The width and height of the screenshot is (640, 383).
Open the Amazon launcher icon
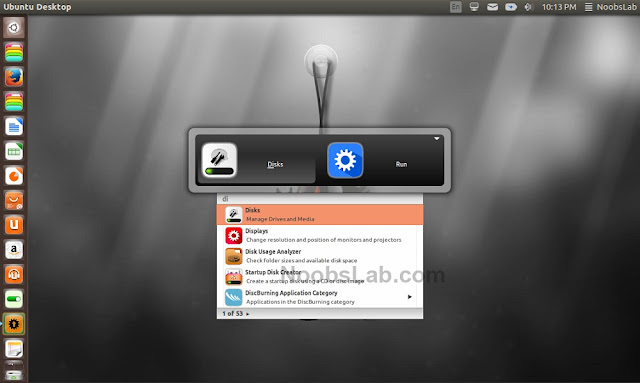14,250
